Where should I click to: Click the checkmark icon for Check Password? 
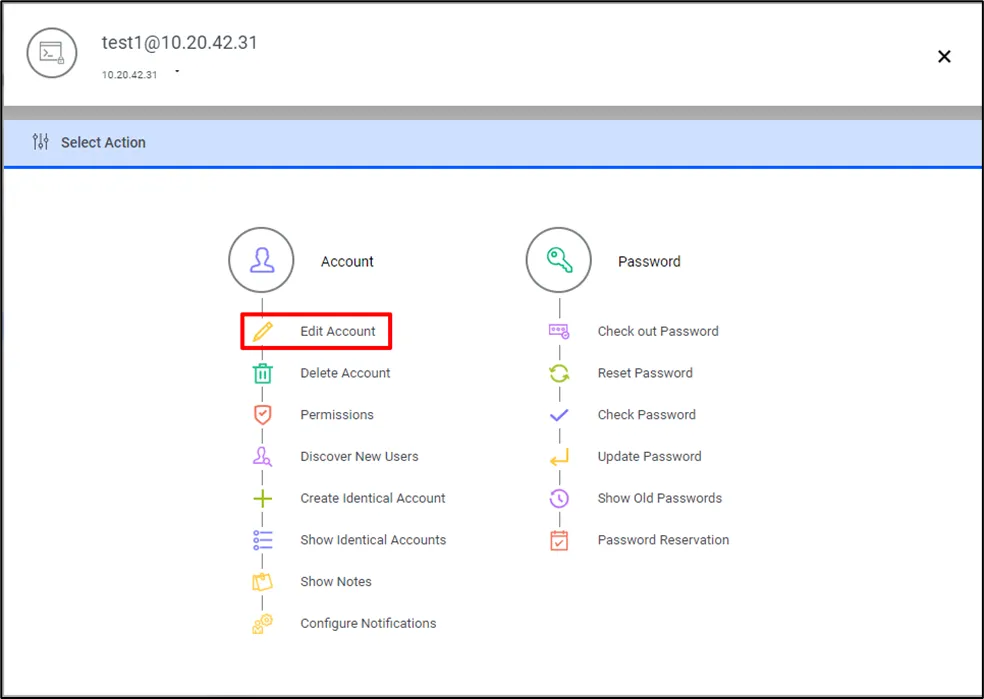(x=559, y=415)
